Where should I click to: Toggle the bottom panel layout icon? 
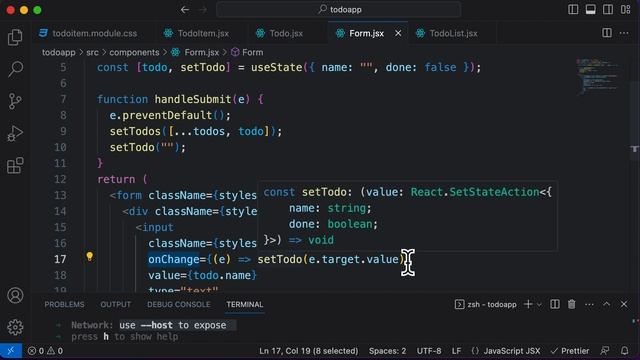click(x=591, y=9)
